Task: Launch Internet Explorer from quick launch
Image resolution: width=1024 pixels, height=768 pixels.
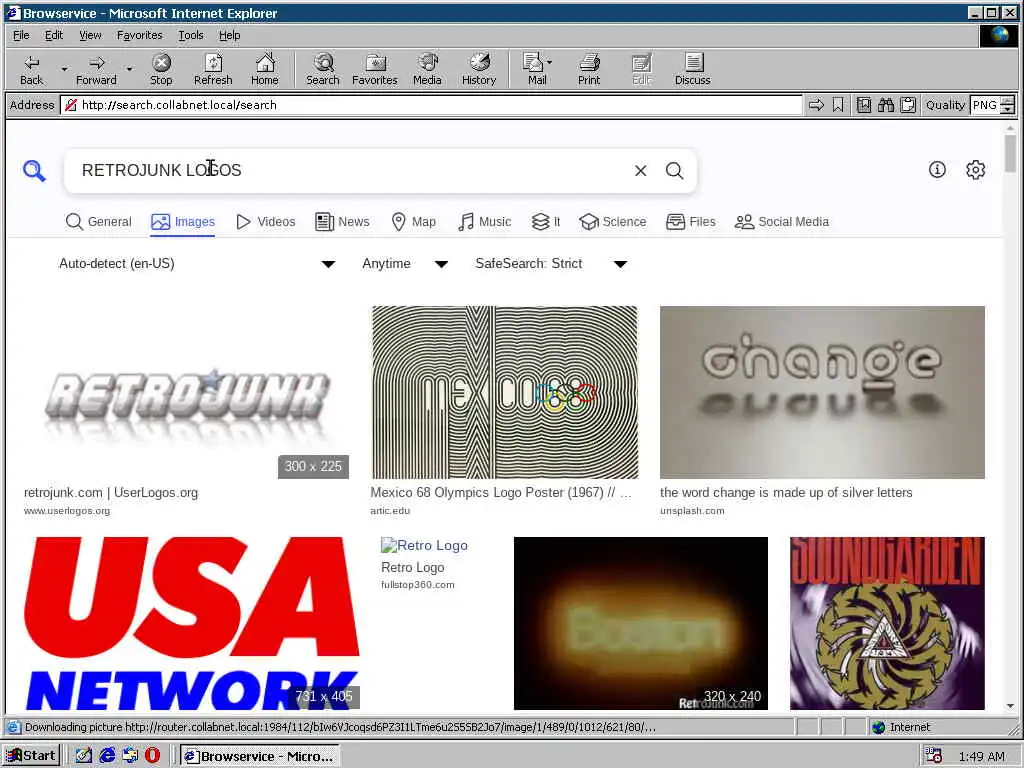Action: click(107, 756)
